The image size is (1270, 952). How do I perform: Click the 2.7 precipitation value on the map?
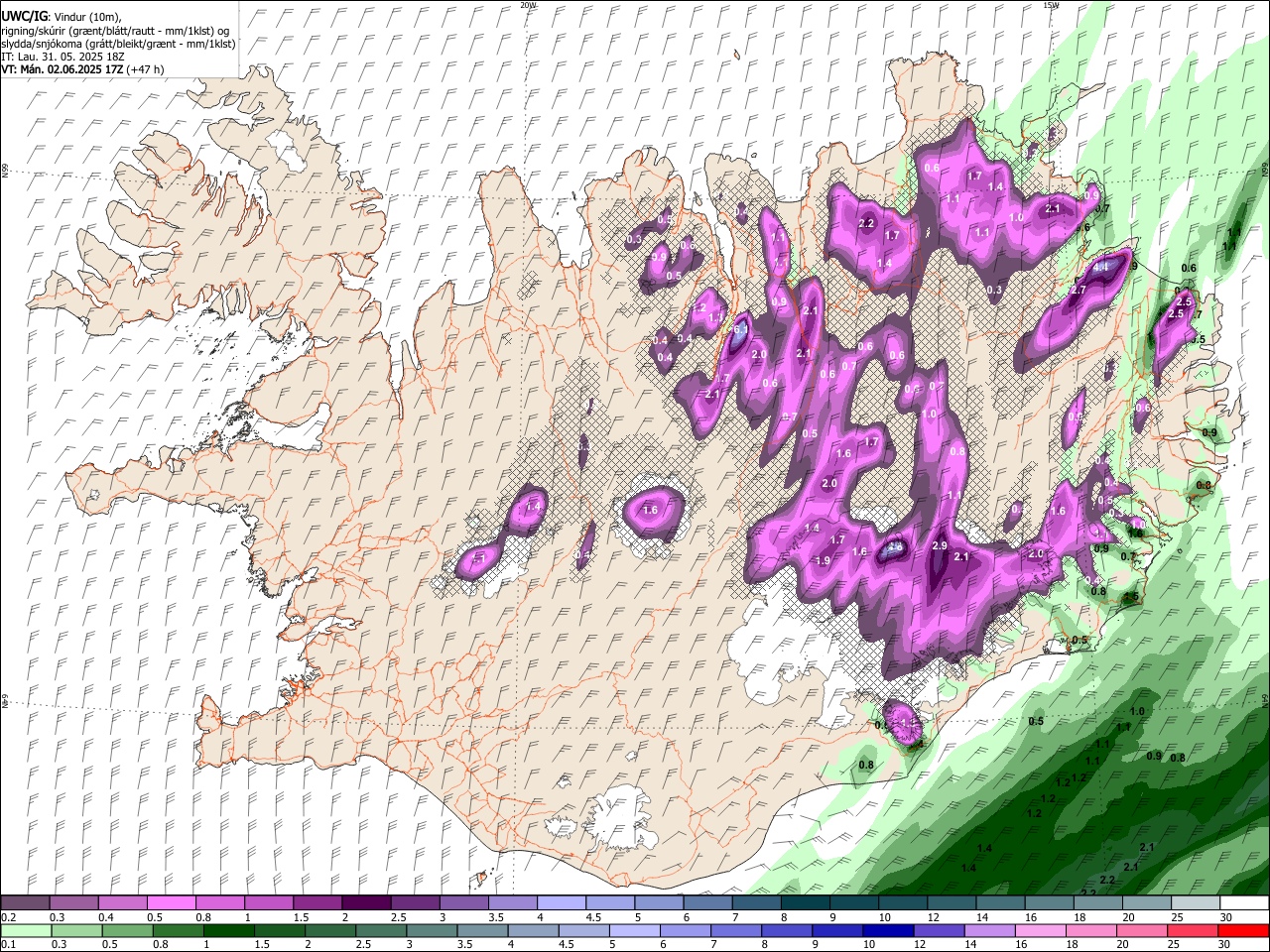(x=1079, y=290)
